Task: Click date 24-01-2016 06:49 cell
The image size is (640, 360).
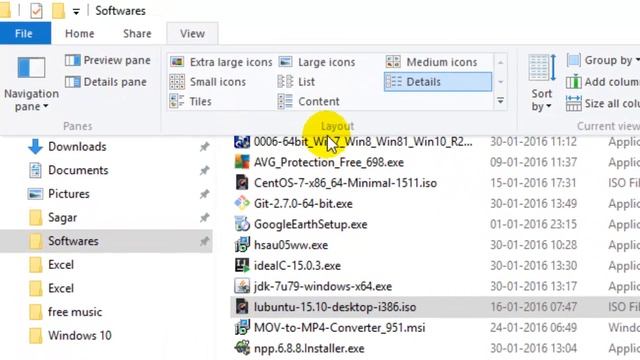Action: coord(533,328)
